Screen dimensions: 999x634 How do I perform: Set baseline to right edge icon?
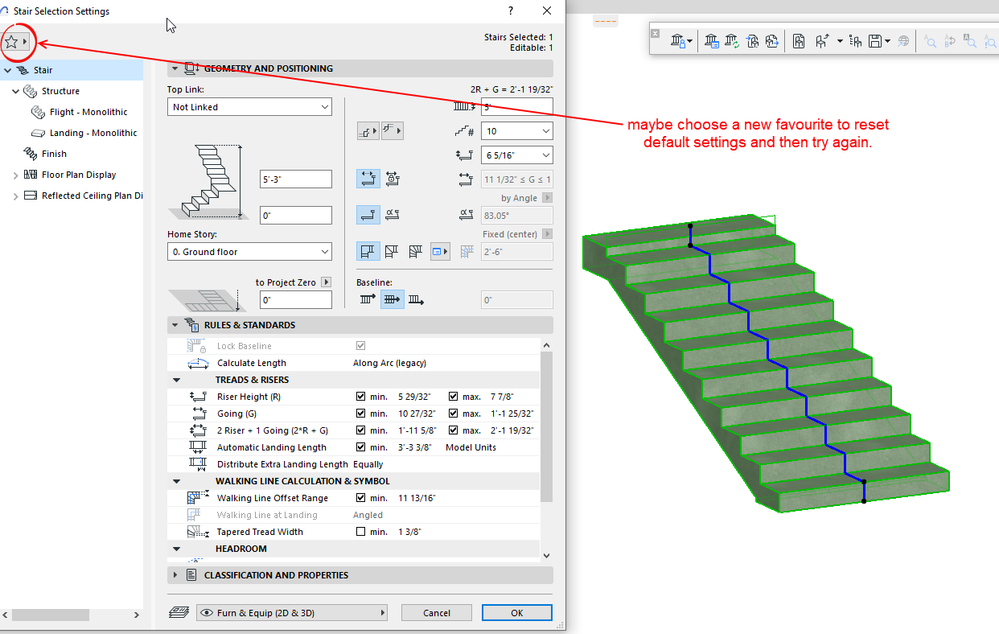tap(416, 299)
